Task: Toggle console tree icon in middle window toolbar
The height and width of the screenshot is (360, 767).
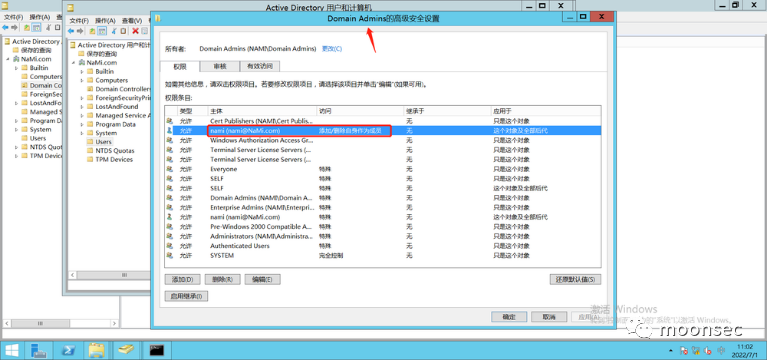Action: 102,31
